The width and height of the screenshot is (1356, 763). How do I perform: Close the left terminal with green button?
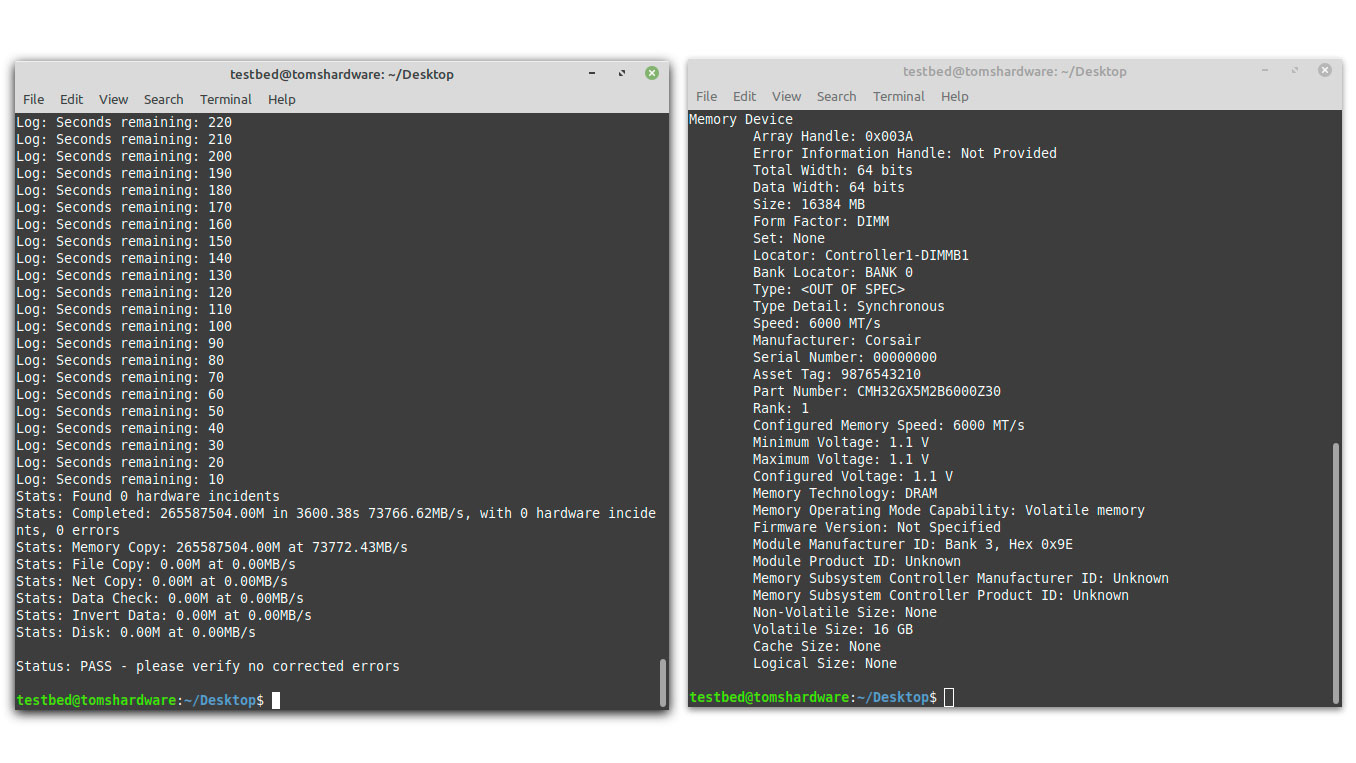tap(652, 73)
